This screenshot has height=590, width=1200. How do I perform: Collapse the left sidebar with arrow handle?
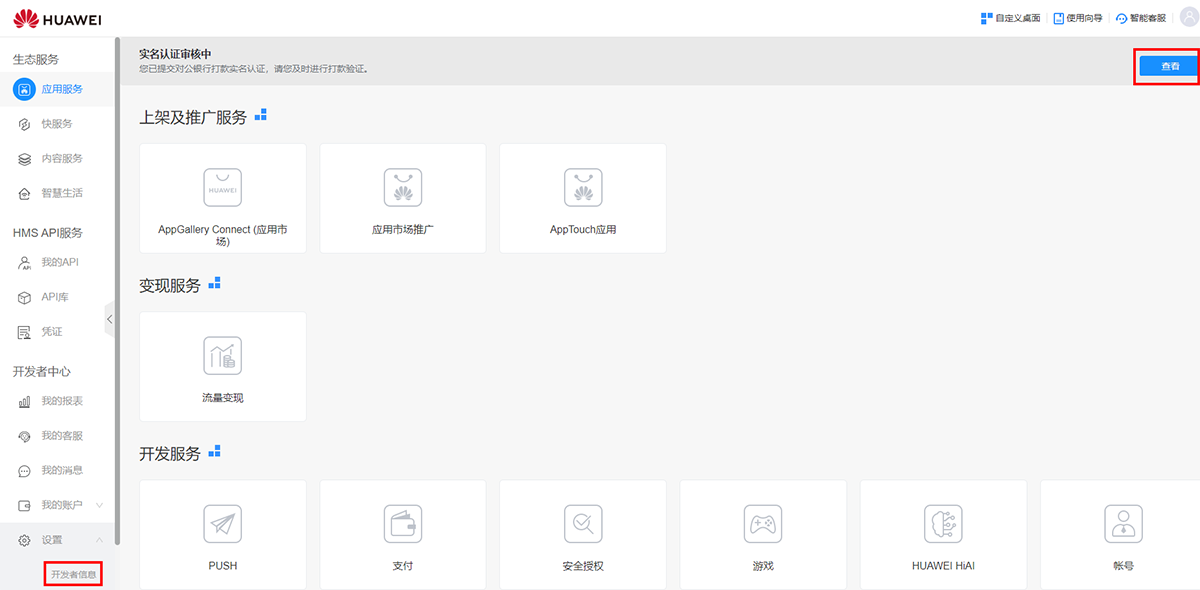[x=109, y=319]
